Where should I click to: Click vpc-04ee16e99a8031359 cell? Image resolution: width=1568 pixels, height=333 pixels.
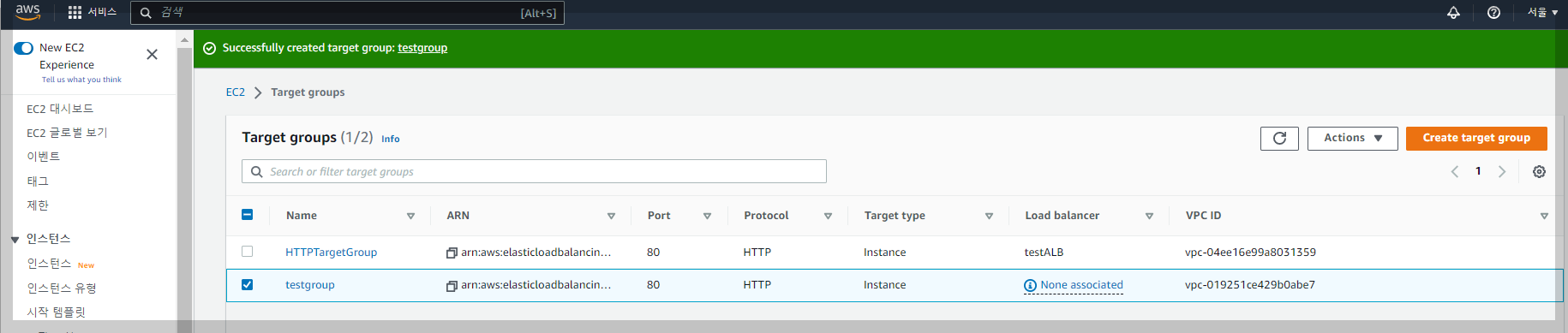[x=1250, y=253]
